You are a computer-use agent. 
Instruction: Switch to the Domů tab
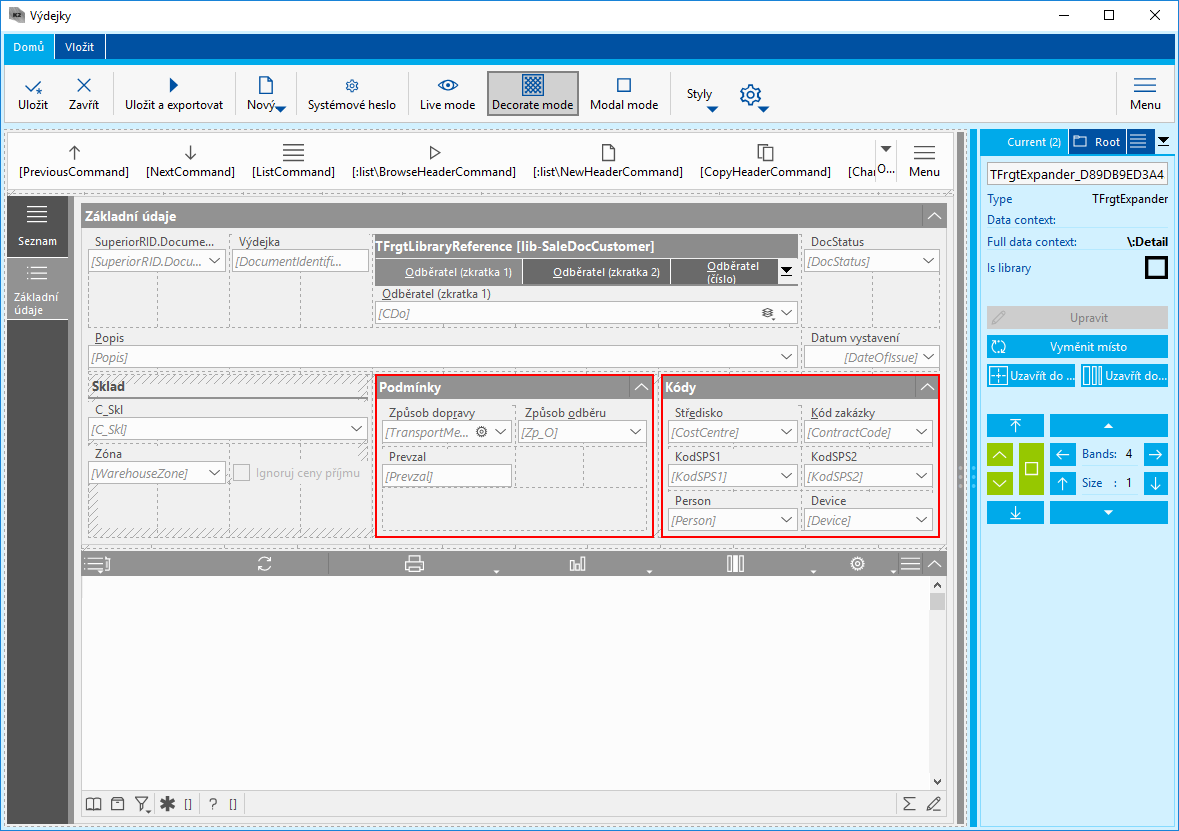[29, 47]
